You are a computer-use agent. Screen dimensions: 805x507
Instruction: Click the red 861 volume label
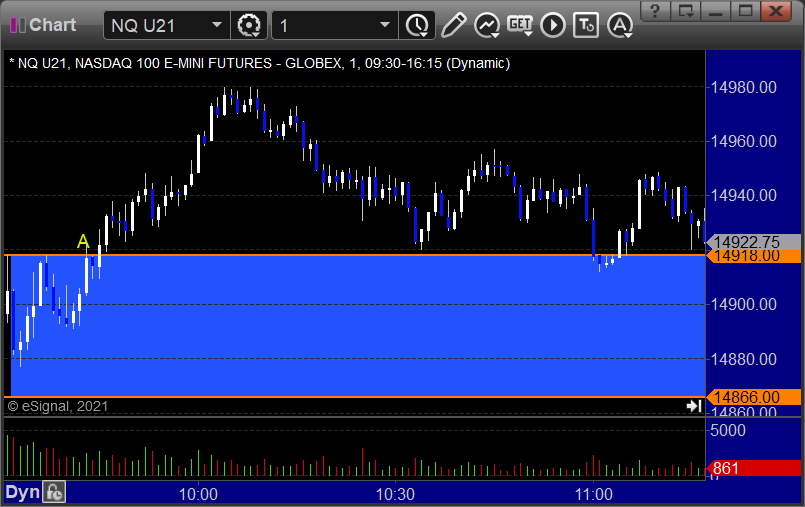[754, 468]
